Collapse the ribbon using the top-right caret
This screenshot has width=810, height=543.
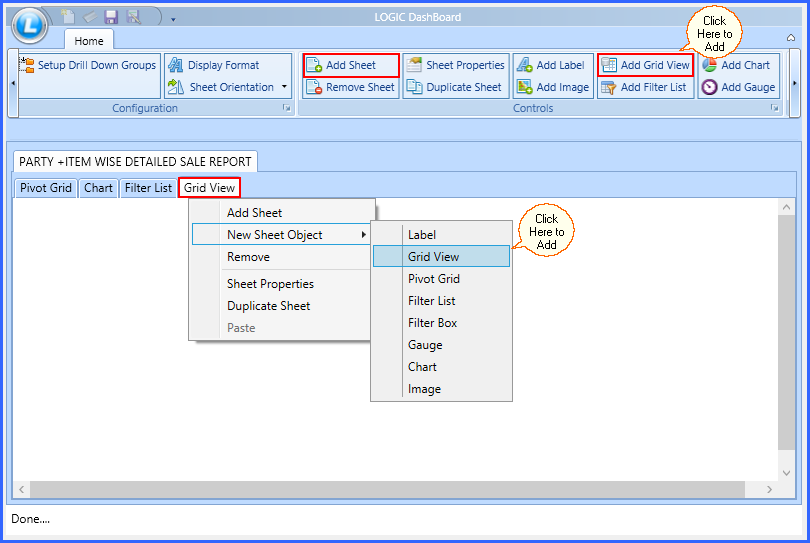[791, 37]
